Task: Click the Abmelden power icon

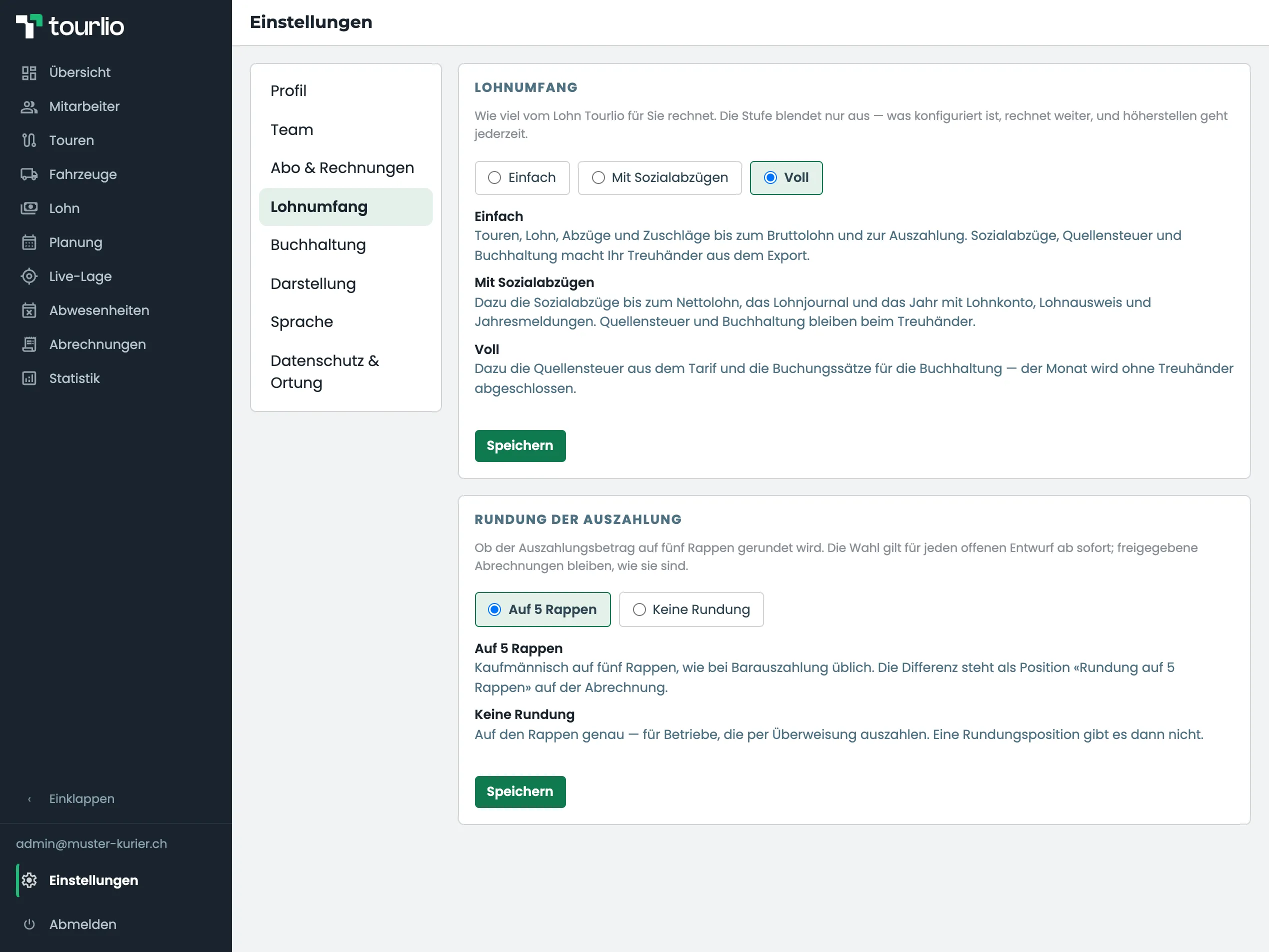Action: 28,924
